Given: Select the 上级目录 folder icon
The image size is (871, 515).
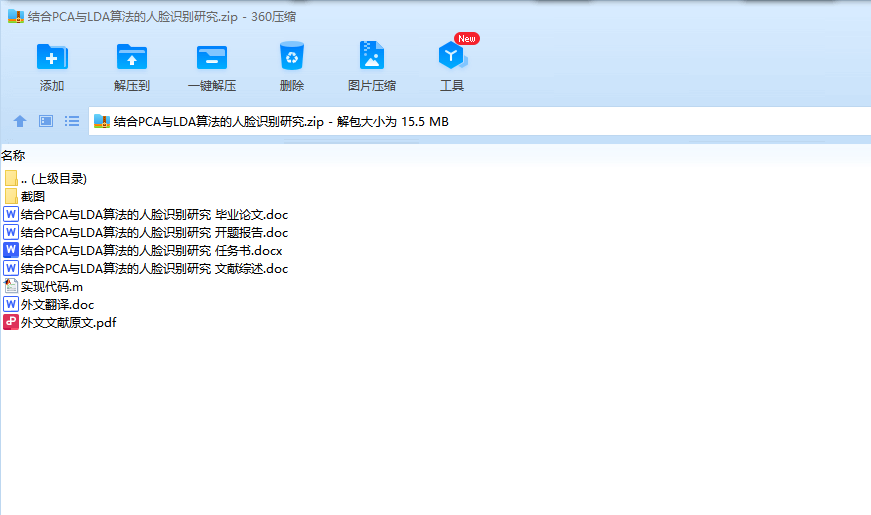Looking at the screenshot, I should tap(11, 178).
